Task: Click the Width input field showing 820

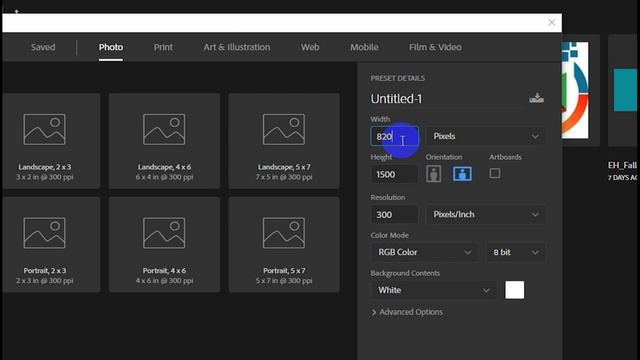Action: pos(394,136)
